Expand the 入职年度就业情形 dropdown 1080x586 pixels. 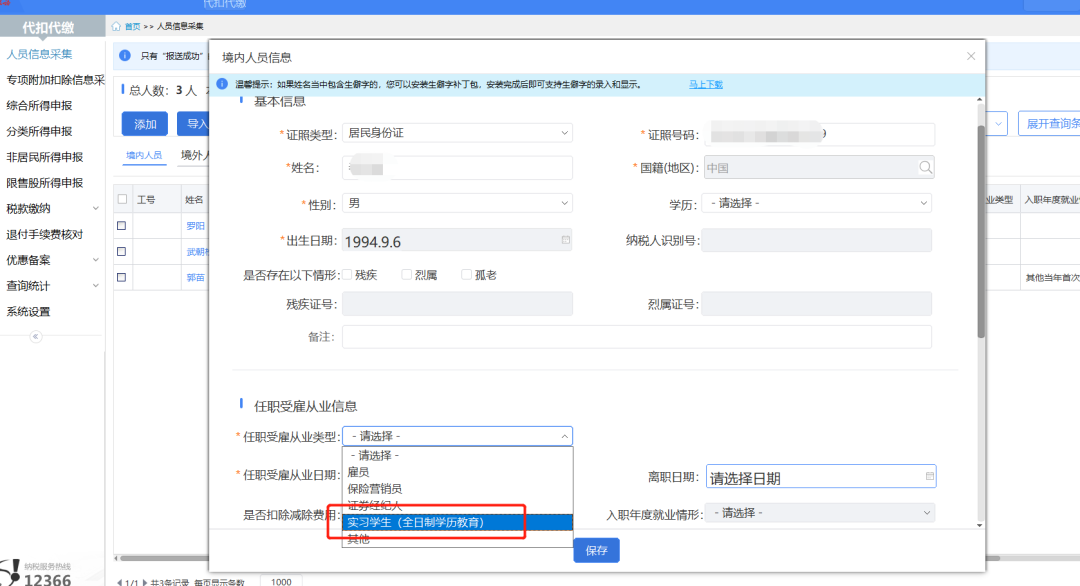820,513
